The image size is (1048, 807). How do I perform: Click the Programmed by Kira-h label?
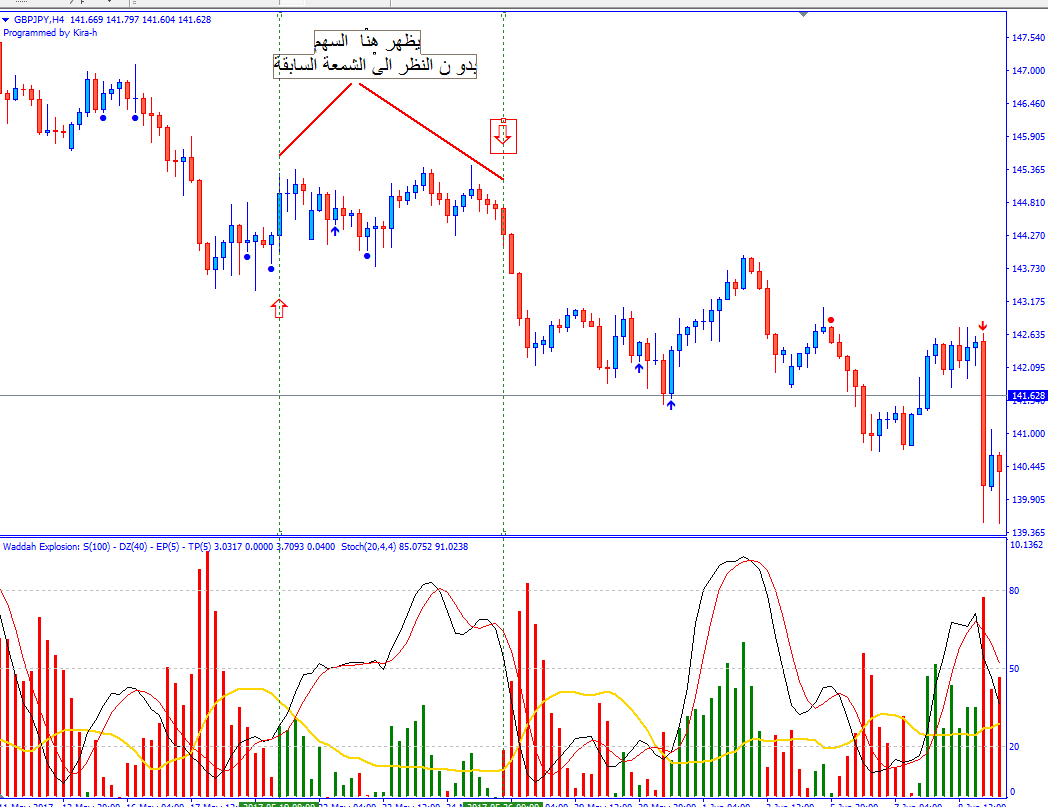[50, 33]
